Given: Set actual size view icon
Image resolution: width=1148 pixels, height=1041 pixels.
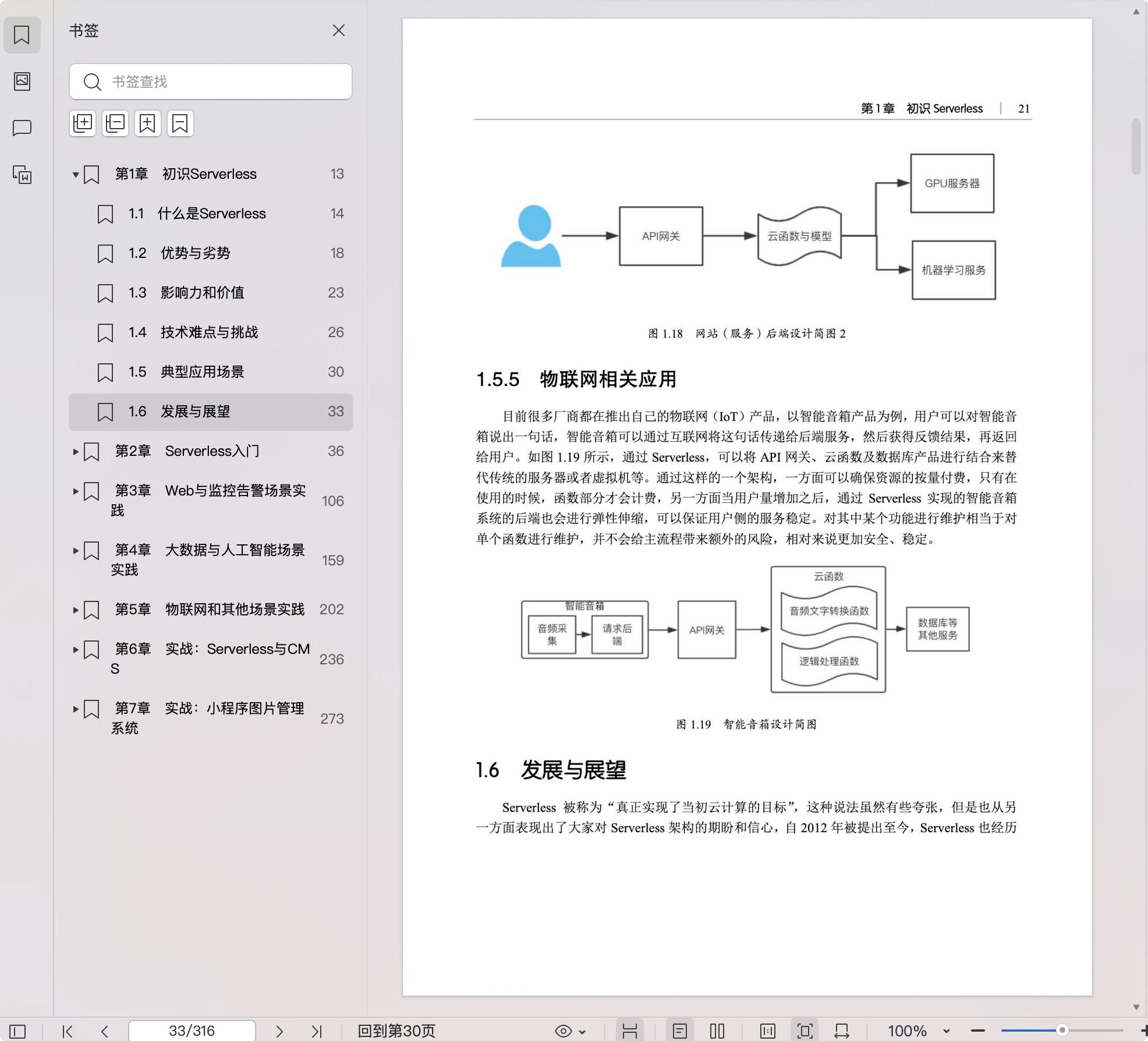Looking at the screenshot, I should click(x=768, y=1031).
